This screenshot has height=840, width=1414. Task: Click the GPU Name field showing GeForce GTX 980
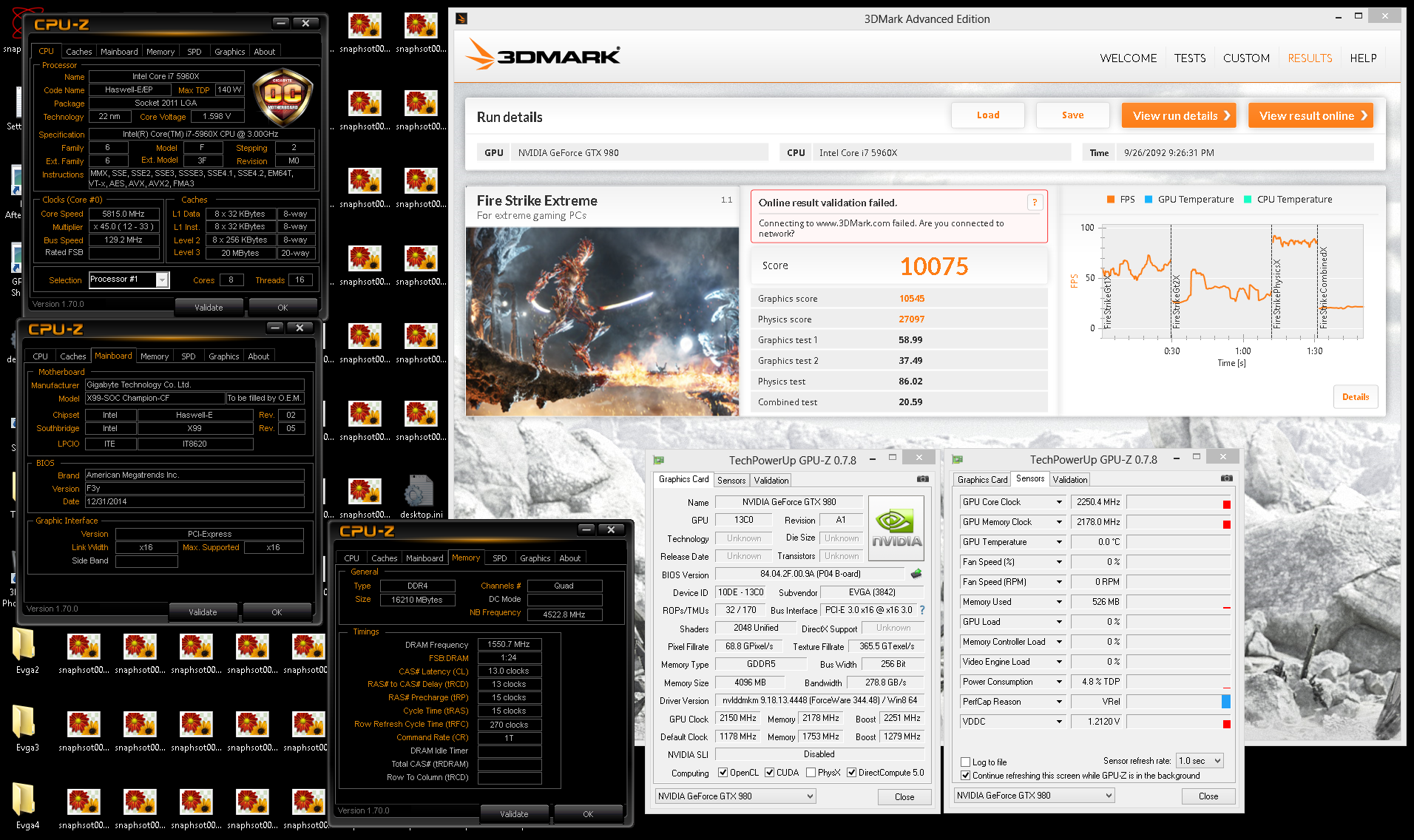(x=789, y=502)
